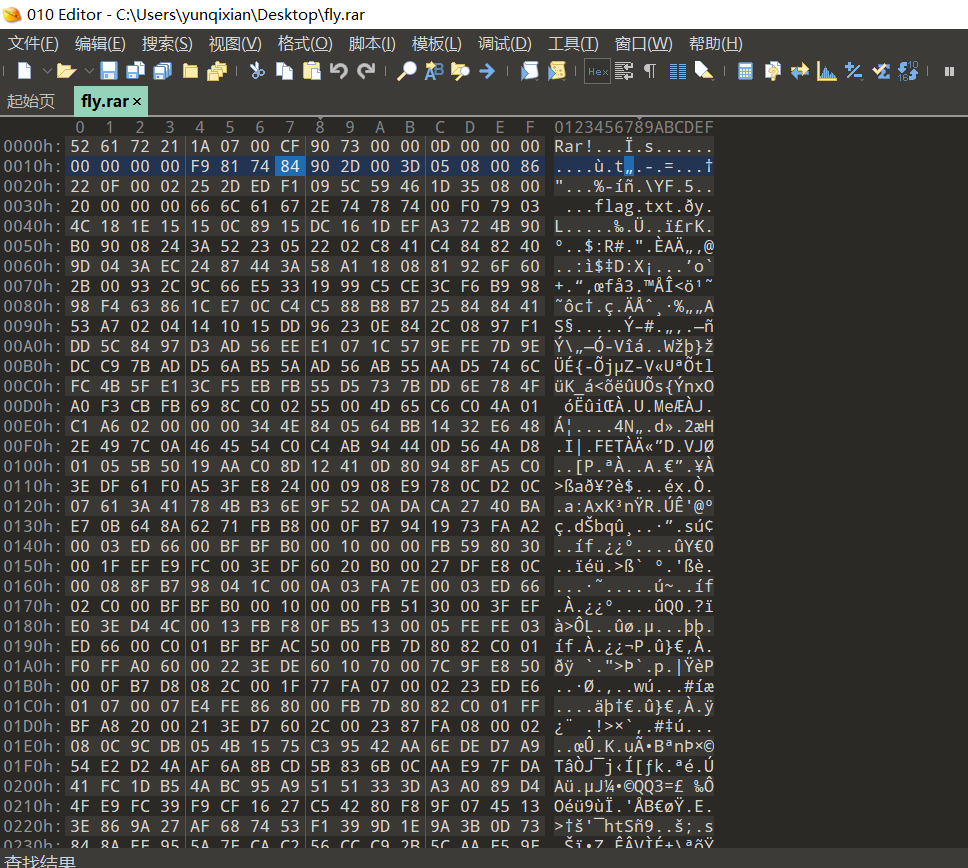Click the Close All files icon
968x868 pixels.
click(217, 72)
